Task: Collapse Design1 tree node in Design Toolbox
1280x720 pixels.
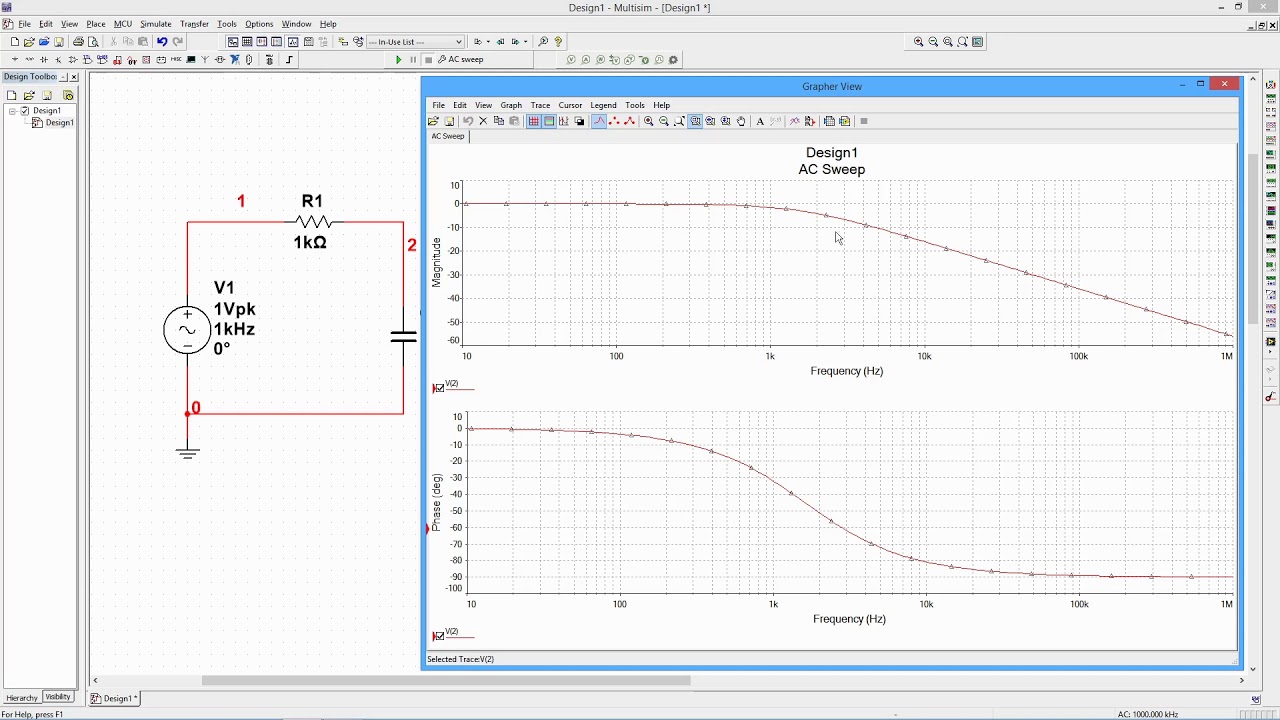Action: pyautogui.click(x=13, y=111)
